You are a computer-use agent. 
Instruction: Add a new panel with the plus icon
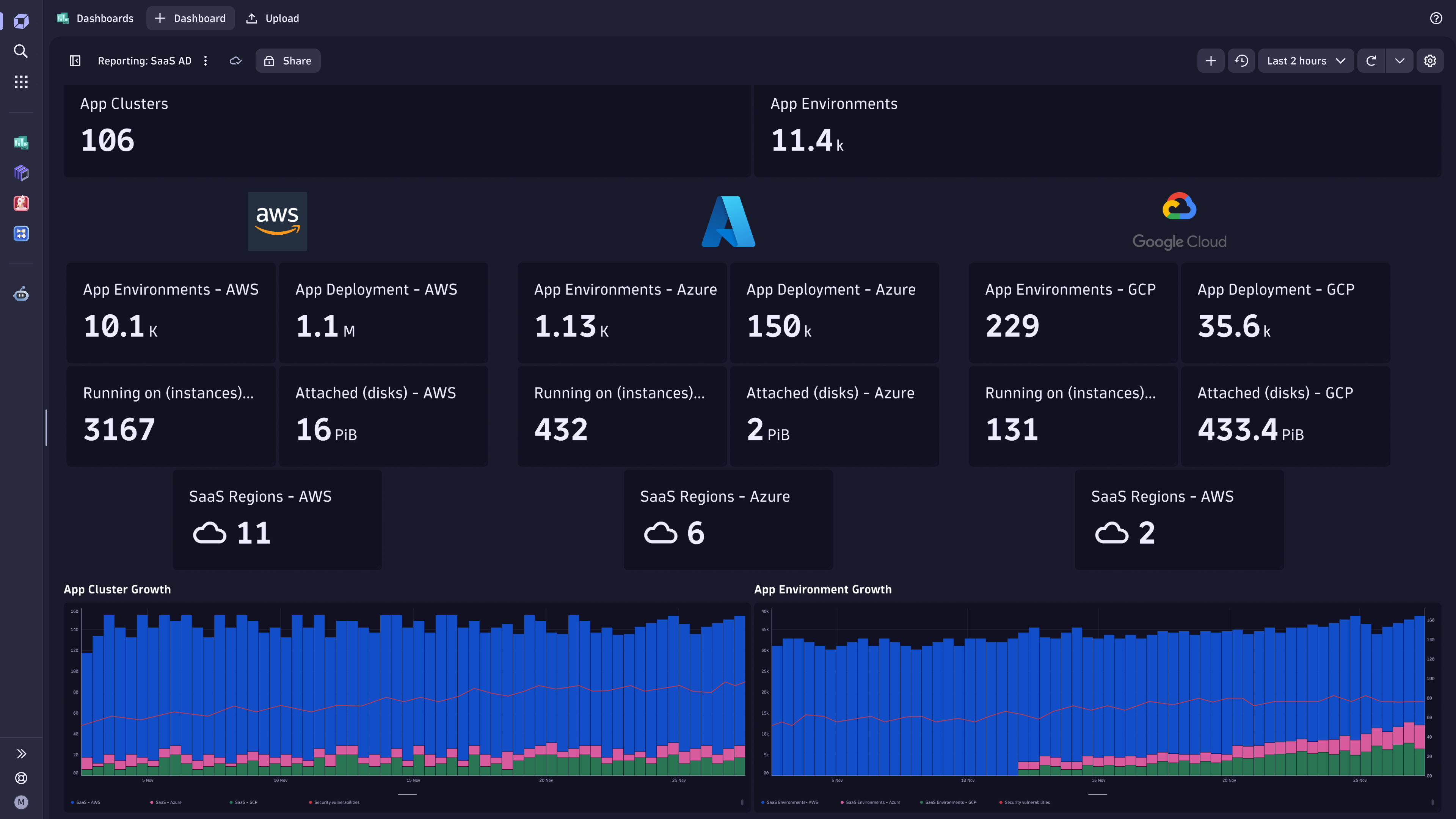[x=1211, y=61]
